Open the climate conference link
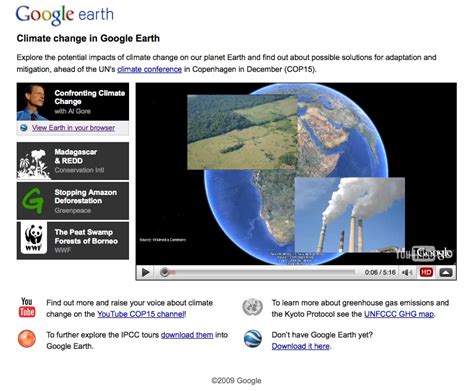The image size is (474, 391). [x=149, y=69]
